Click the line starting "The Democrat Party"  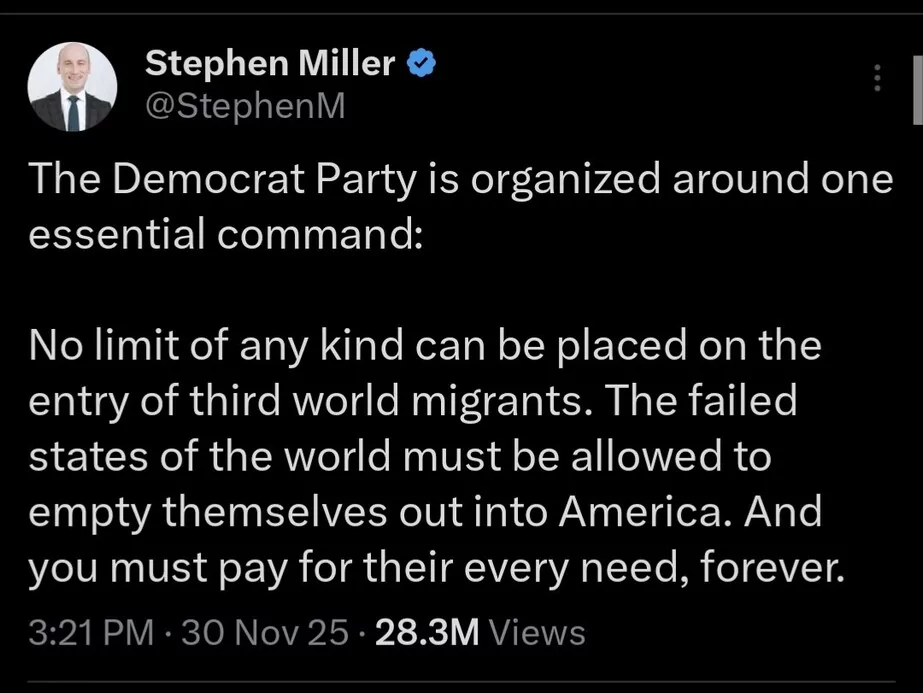coord(460,180)
